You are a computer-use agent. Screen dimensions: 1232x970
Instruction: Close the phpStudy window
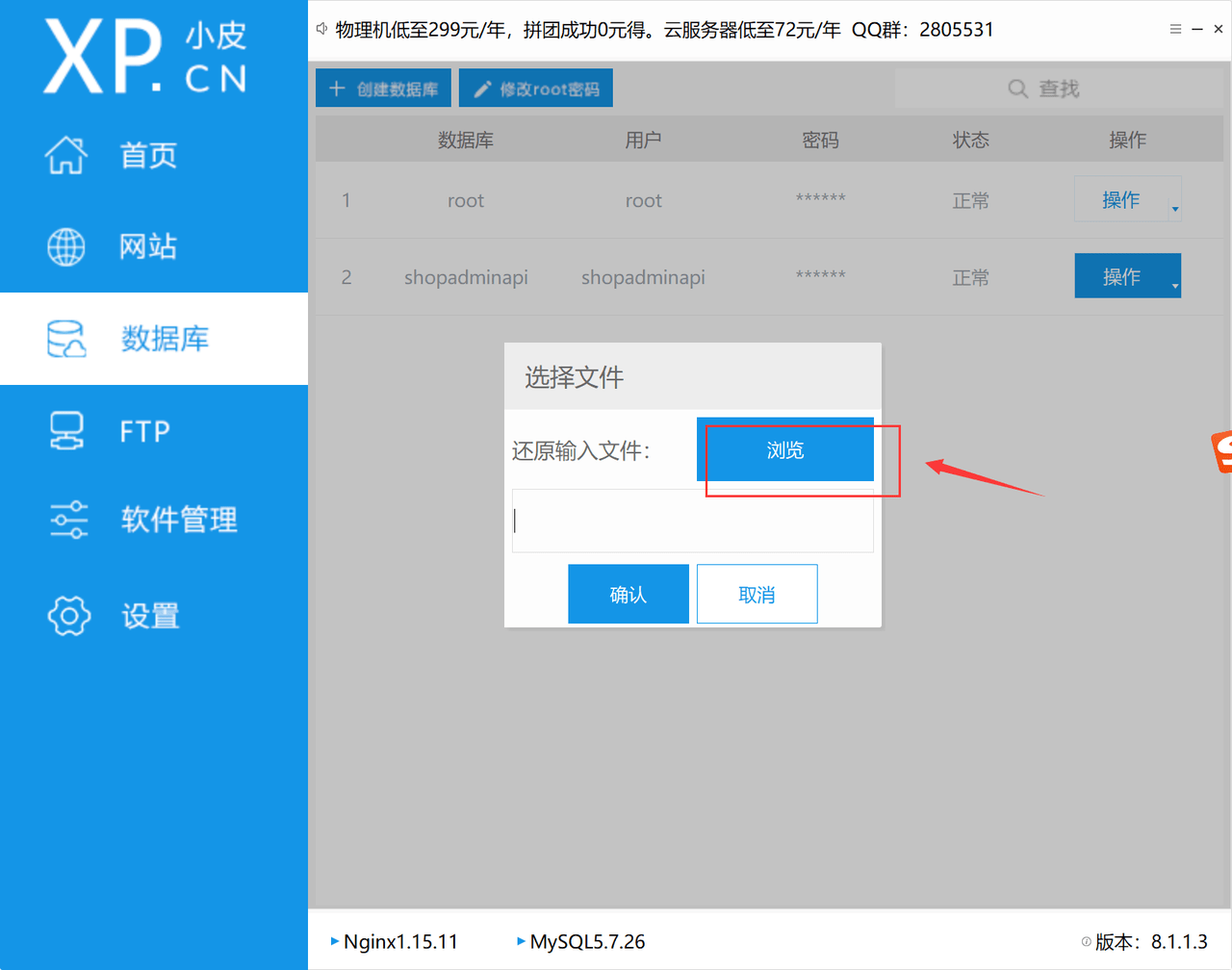pyautogui.click(x=1219, y=29)
